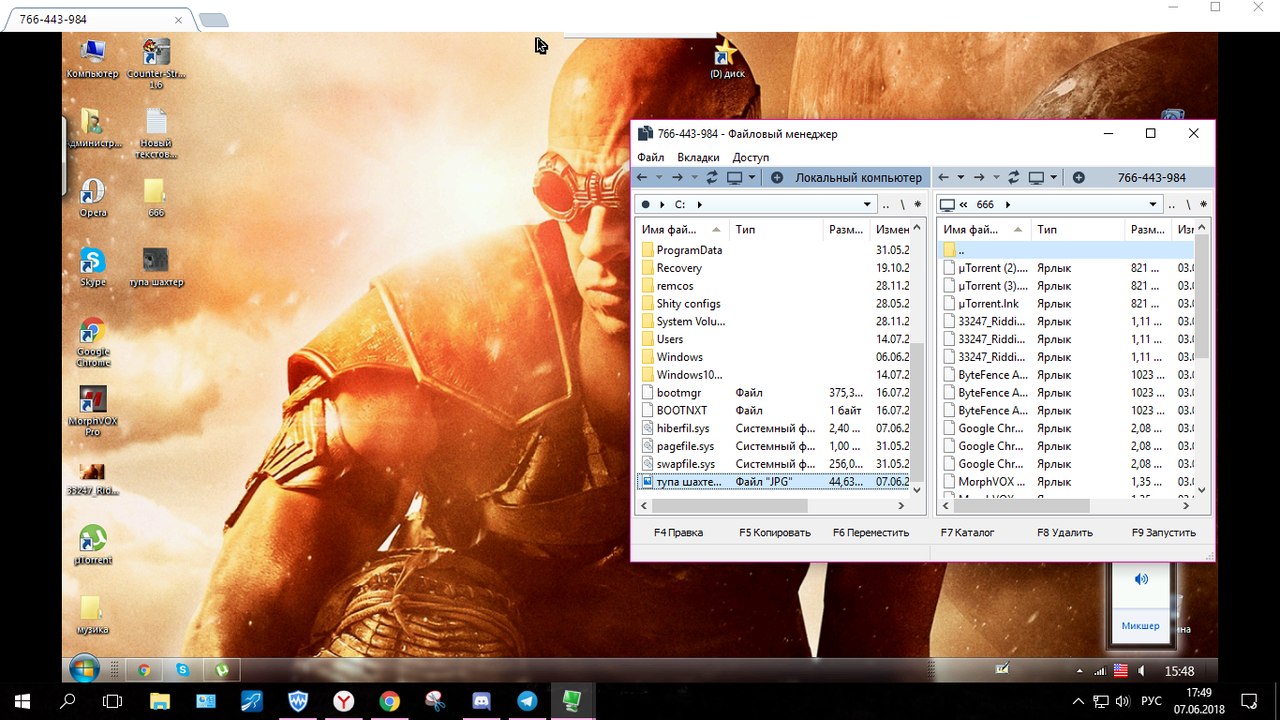Open Telegram from the Windows taskbar
This screenshot has height=720, width=1280.
[527, 701]
